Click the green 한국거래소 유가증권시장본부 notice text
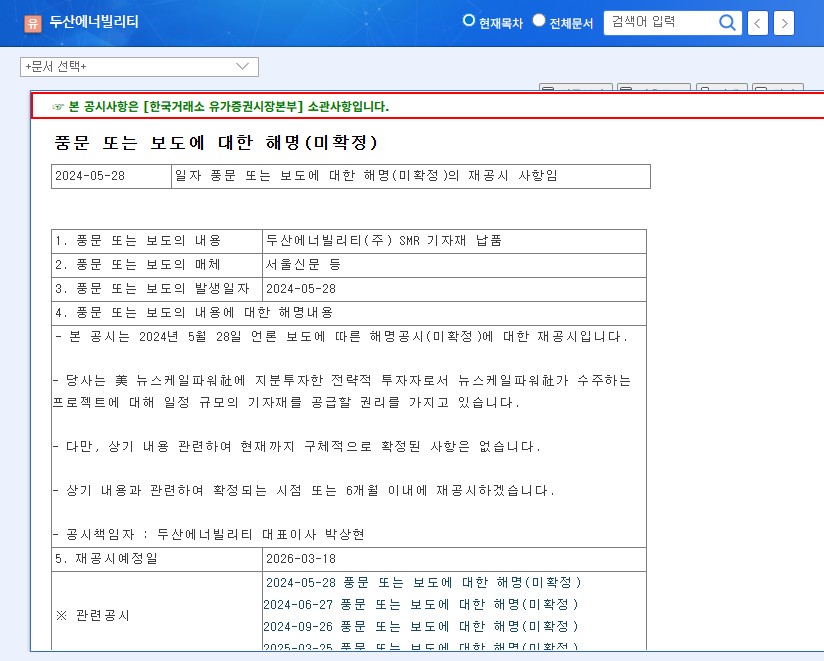This screenshot has height=661, width=824. coord(229,107)
